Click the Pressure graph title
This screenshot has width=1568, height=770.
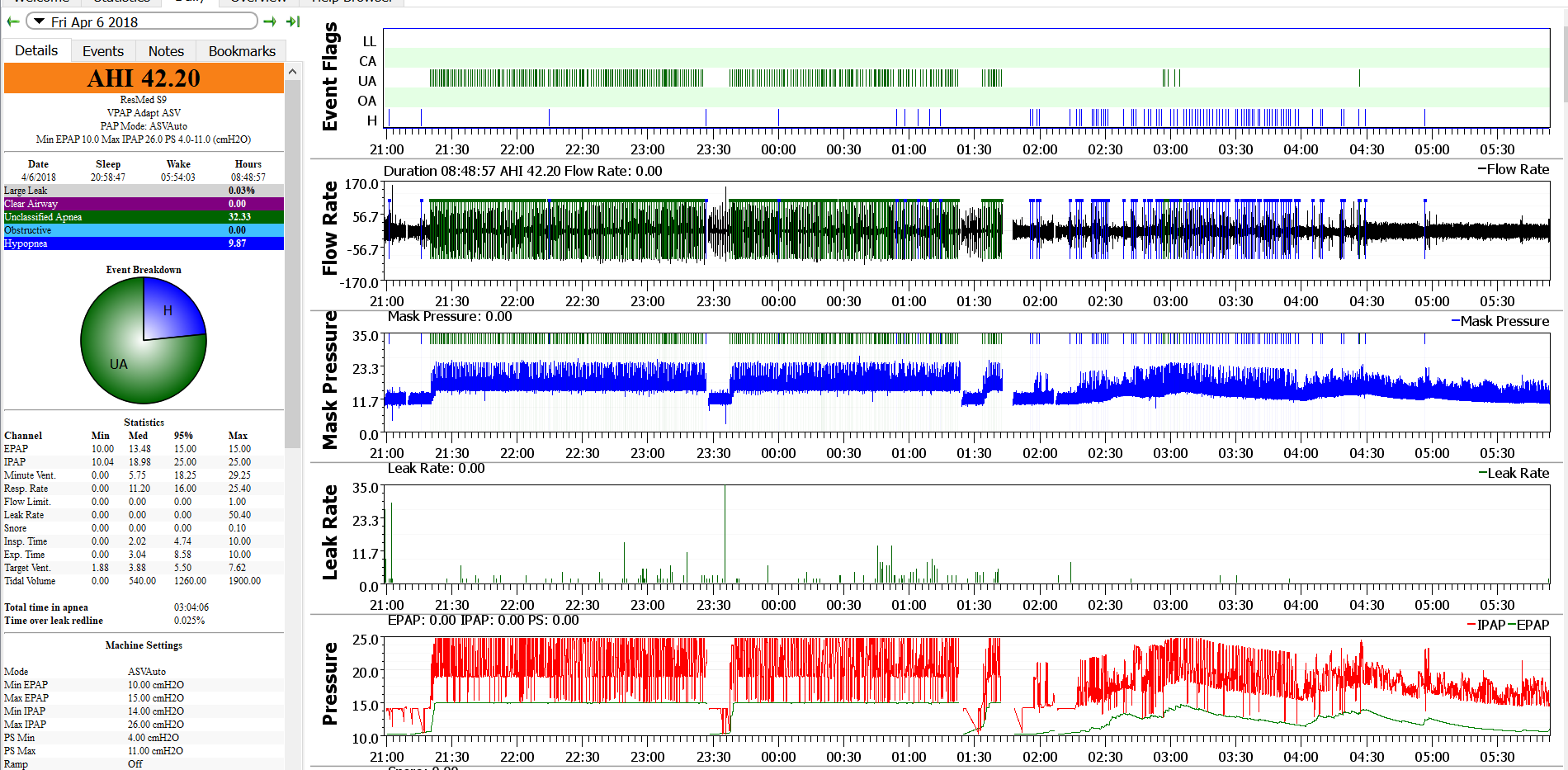tap(330, 684)
